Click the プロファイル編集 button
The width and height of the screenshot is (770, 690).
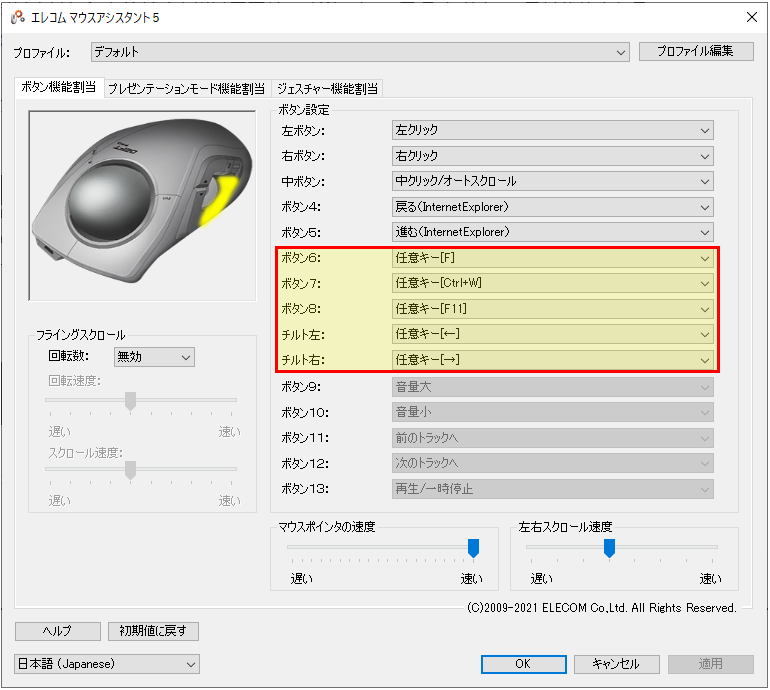point(696,51)
